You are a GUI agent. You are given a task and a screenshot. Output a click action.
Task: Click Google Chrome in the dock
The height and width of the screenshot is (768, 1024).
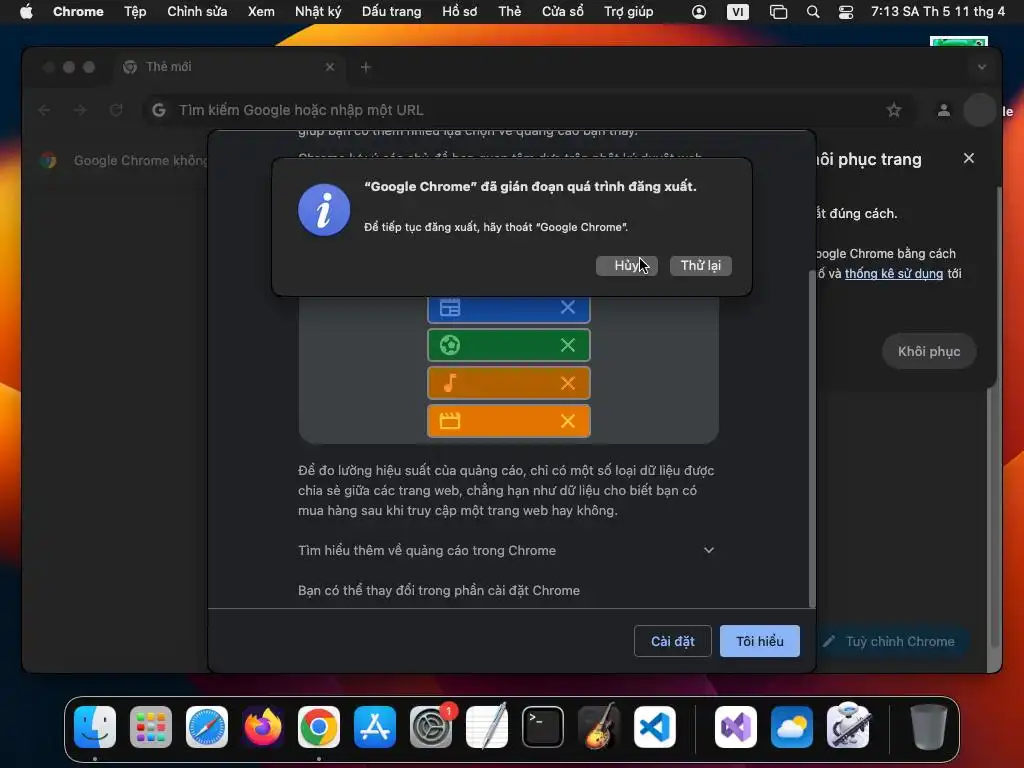point(319,727)
